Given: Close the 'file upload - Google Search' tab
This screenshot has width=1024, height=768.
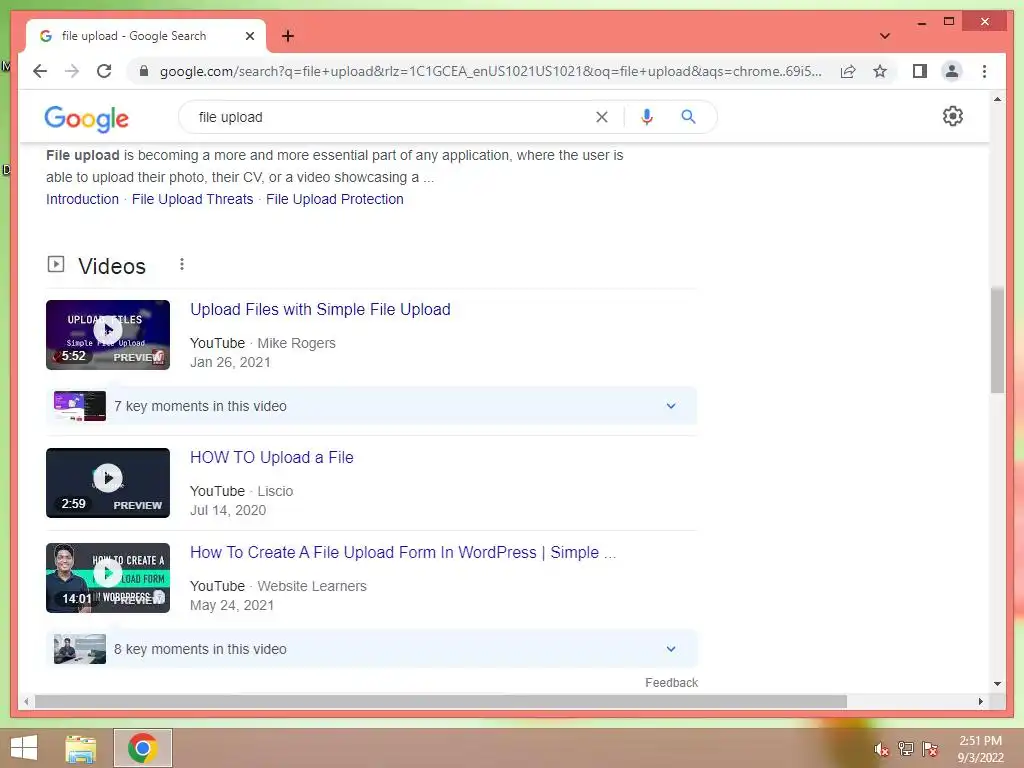Looking at the screenshot, I should (x=249, y=36).
